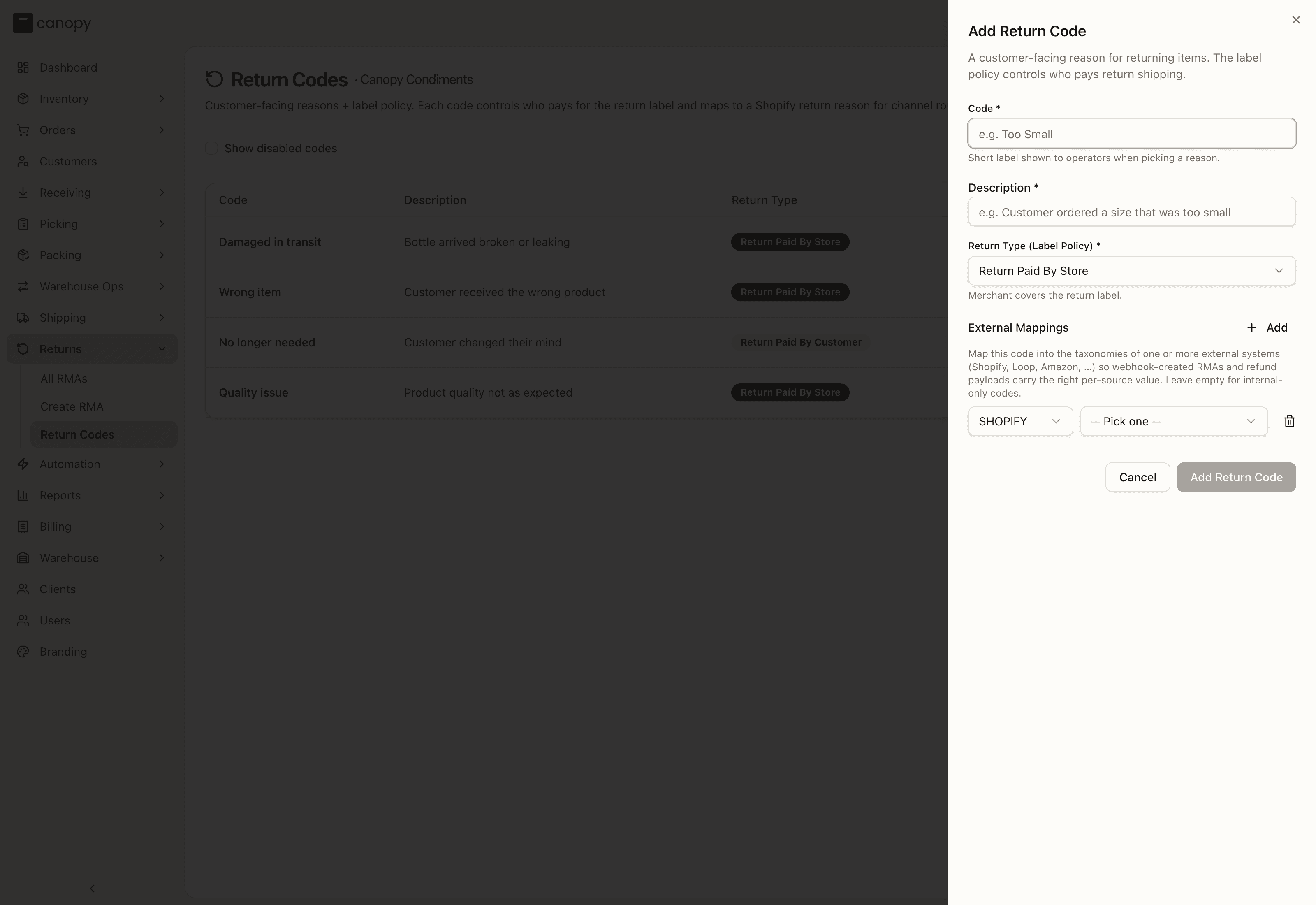
Task: Click the Wrong item code cell
Action: tap(250, 292)
